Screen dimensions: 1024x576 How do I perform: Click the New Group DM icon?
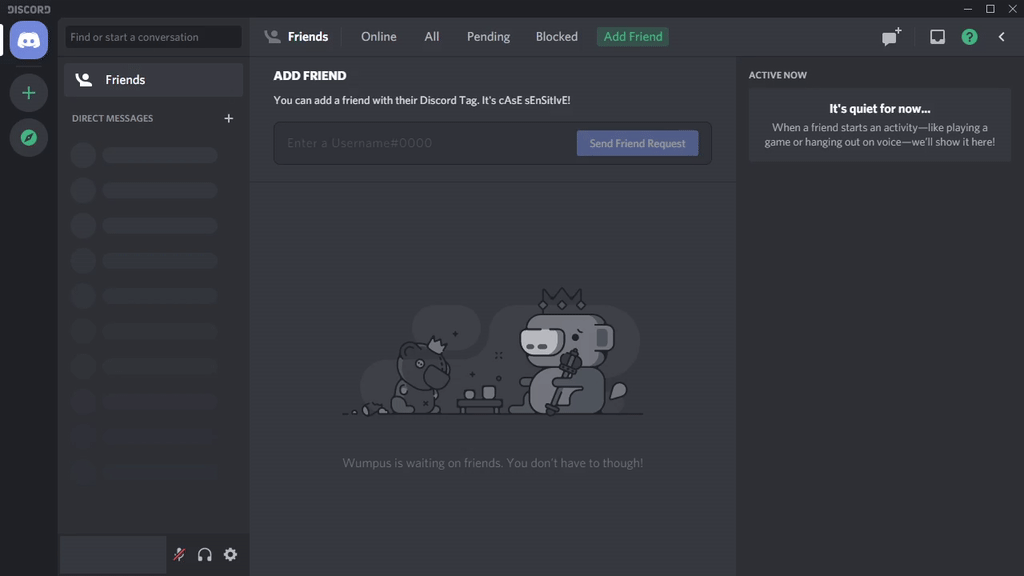891,37
